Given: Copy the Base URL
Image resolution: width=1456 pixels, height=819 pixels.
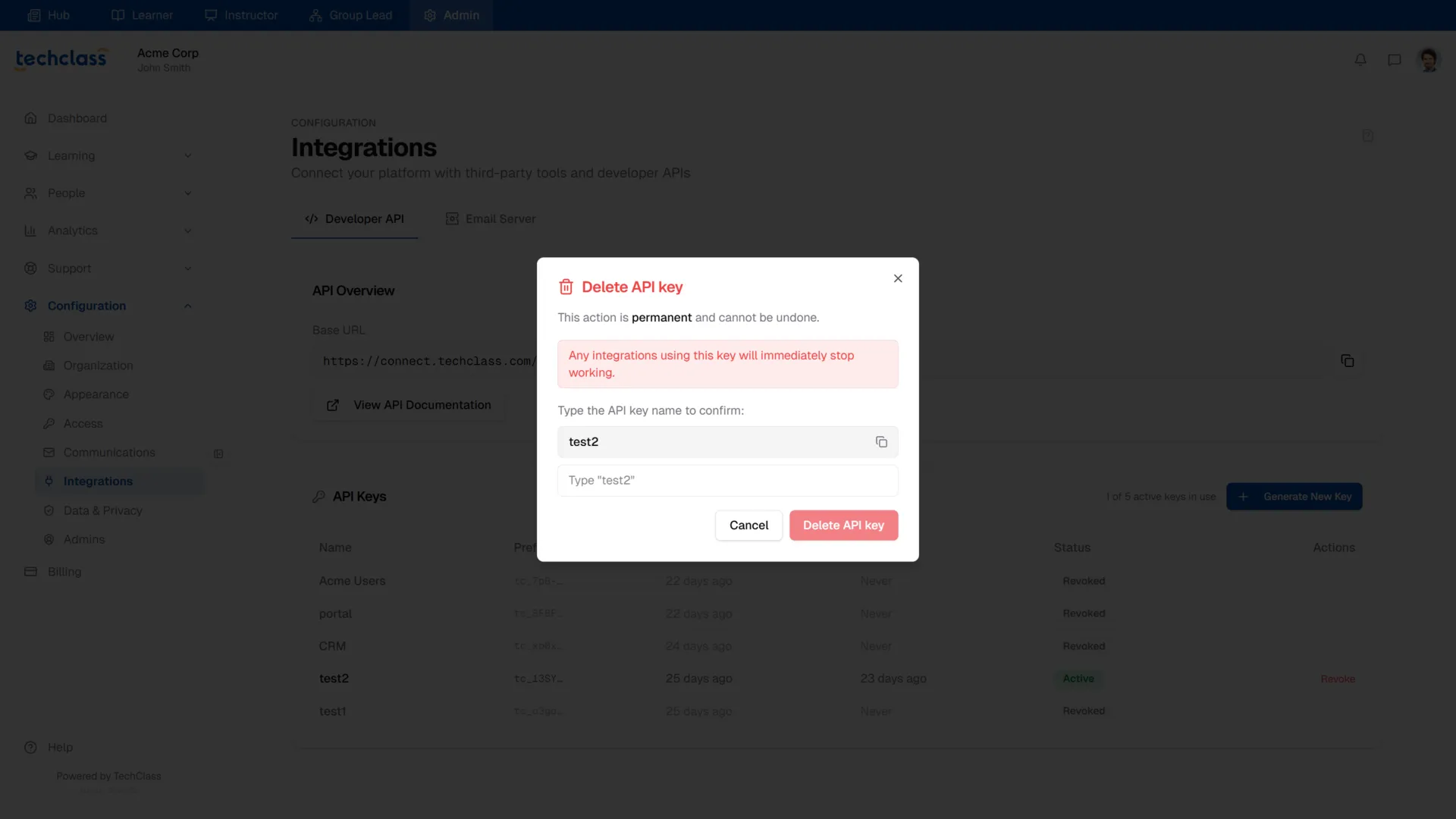Looking at the screenshot, I should tap(1347, 361).
